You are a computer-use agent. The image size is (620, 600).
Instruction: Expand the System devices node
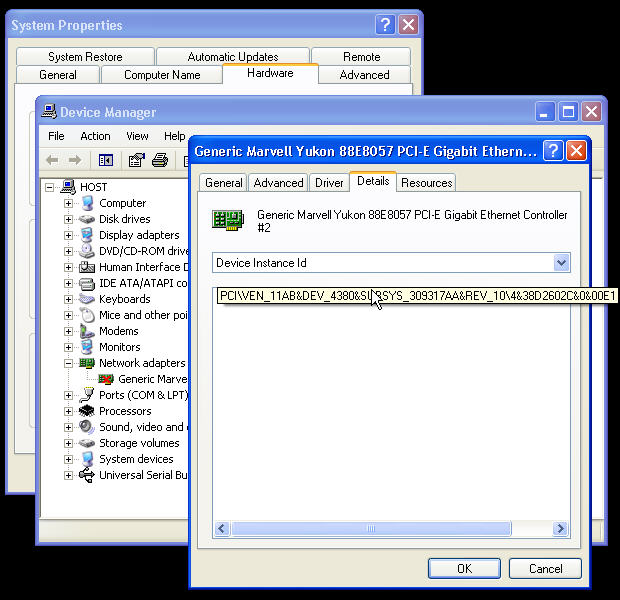tap(68, 459)
